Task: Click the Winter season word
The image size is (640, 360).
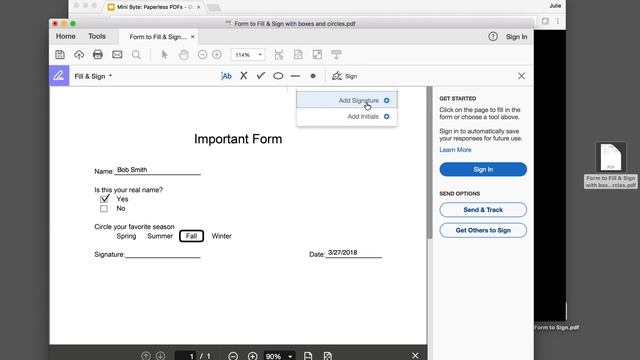Action: [222, 236]
